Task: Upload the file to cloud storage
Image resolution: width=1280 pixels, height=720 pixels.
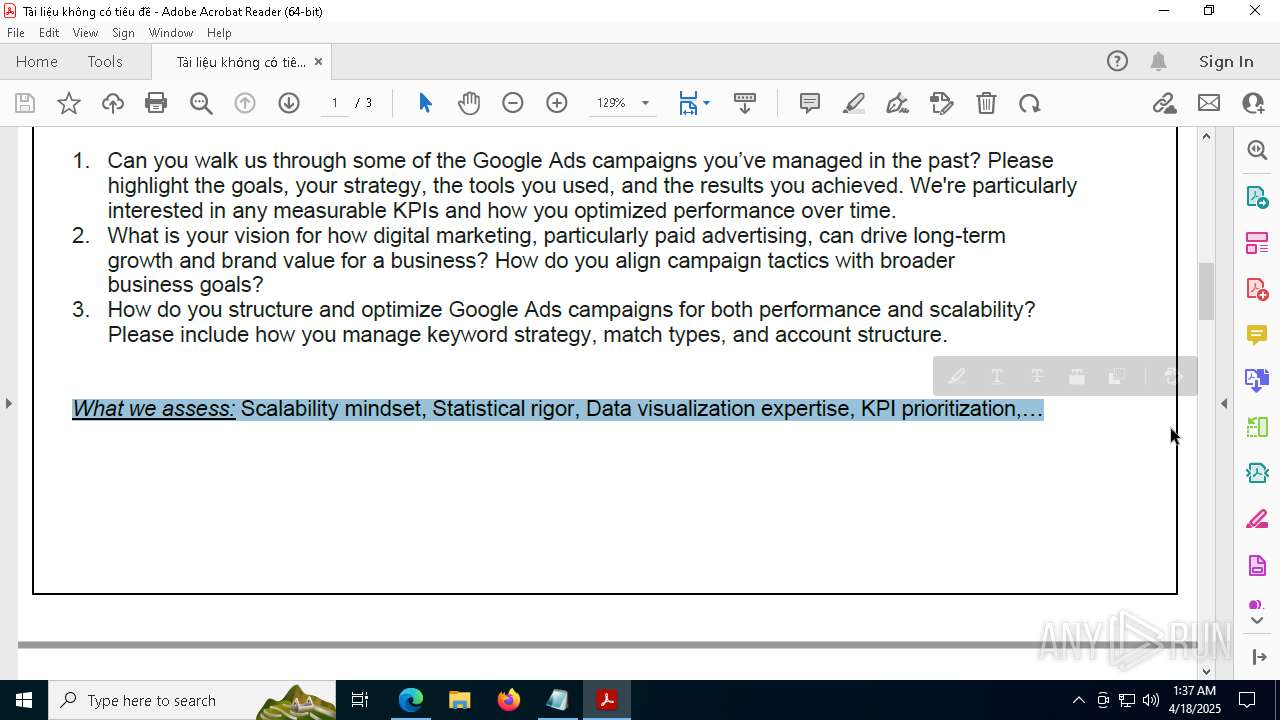Action: tap(113, 103)
